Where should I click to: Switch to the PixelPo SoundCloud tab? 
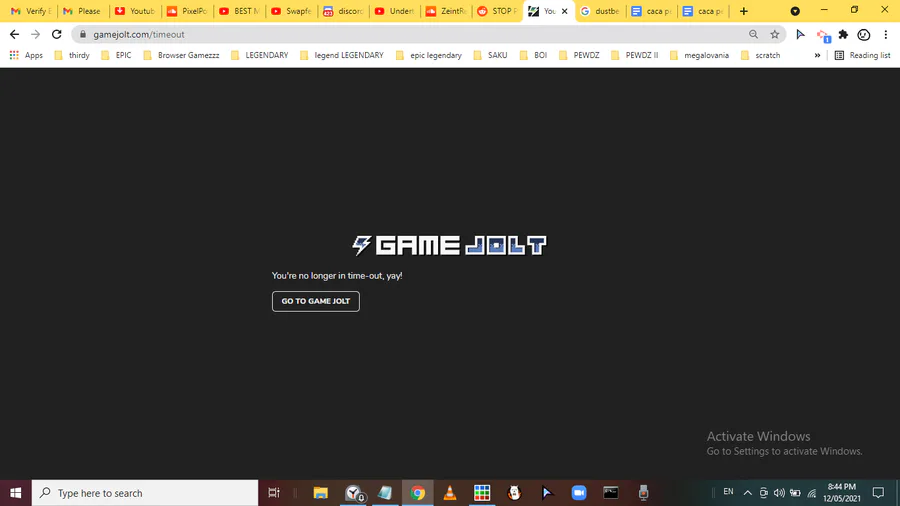click(x=187, y=11)
